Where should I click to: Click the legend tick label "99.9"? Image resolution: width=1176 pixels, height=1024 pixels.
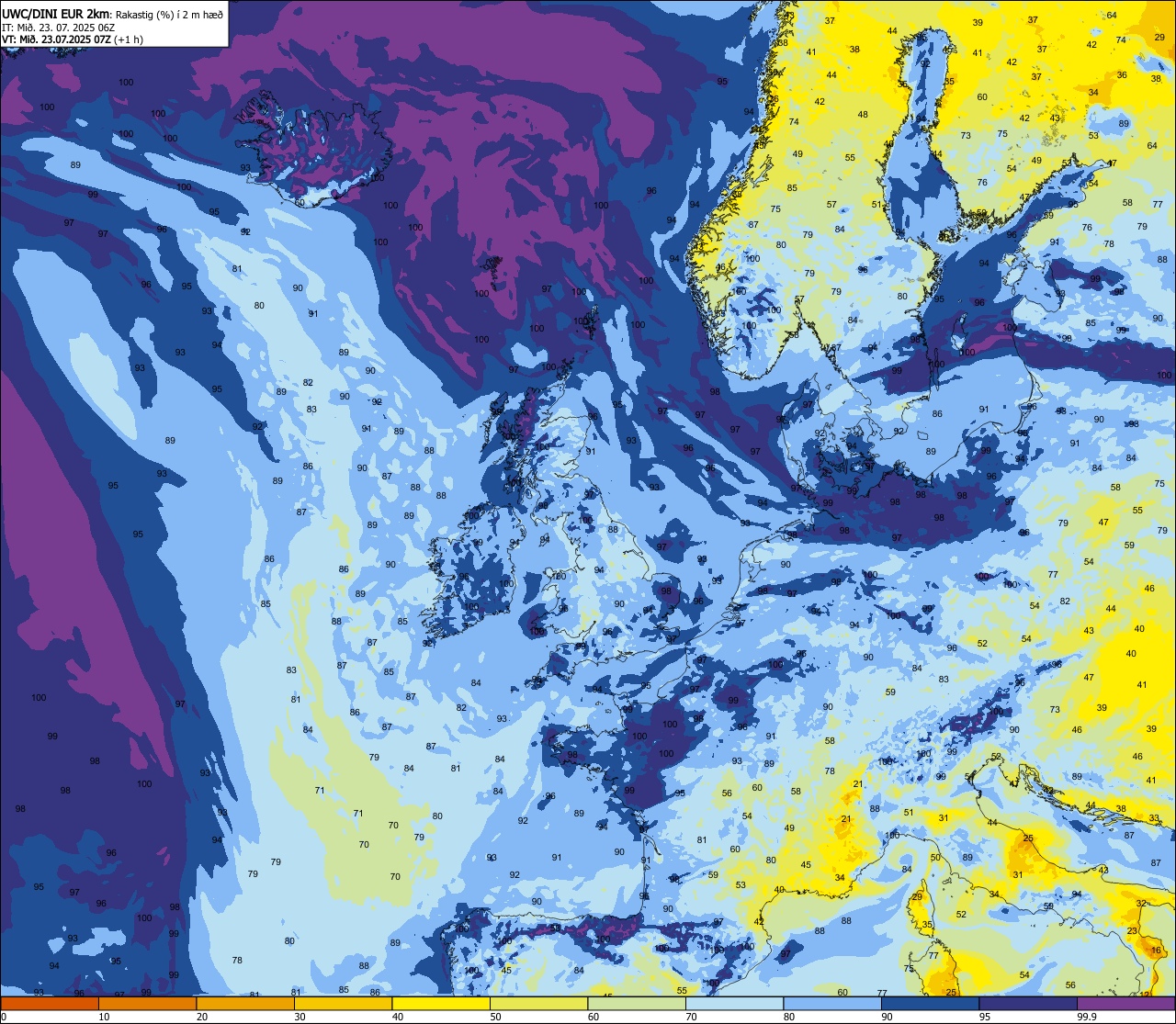pos(1088,1017)
